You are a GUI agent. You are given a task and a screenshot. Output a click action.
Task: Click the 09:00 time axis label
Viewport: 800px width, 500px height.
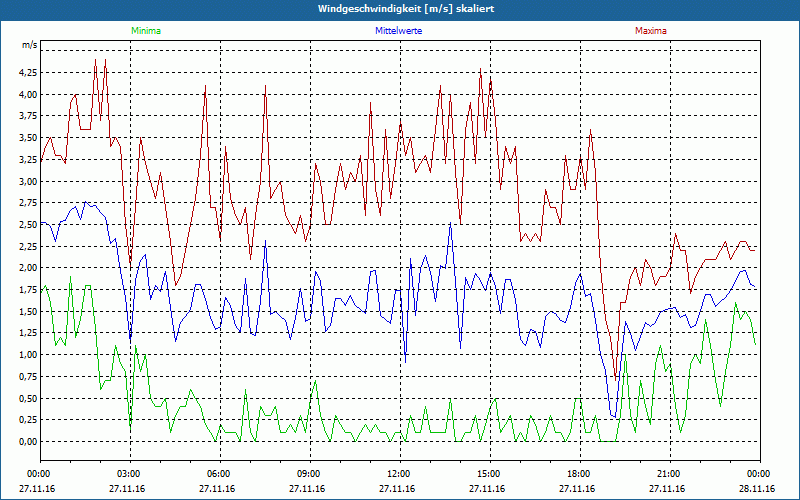307,474
